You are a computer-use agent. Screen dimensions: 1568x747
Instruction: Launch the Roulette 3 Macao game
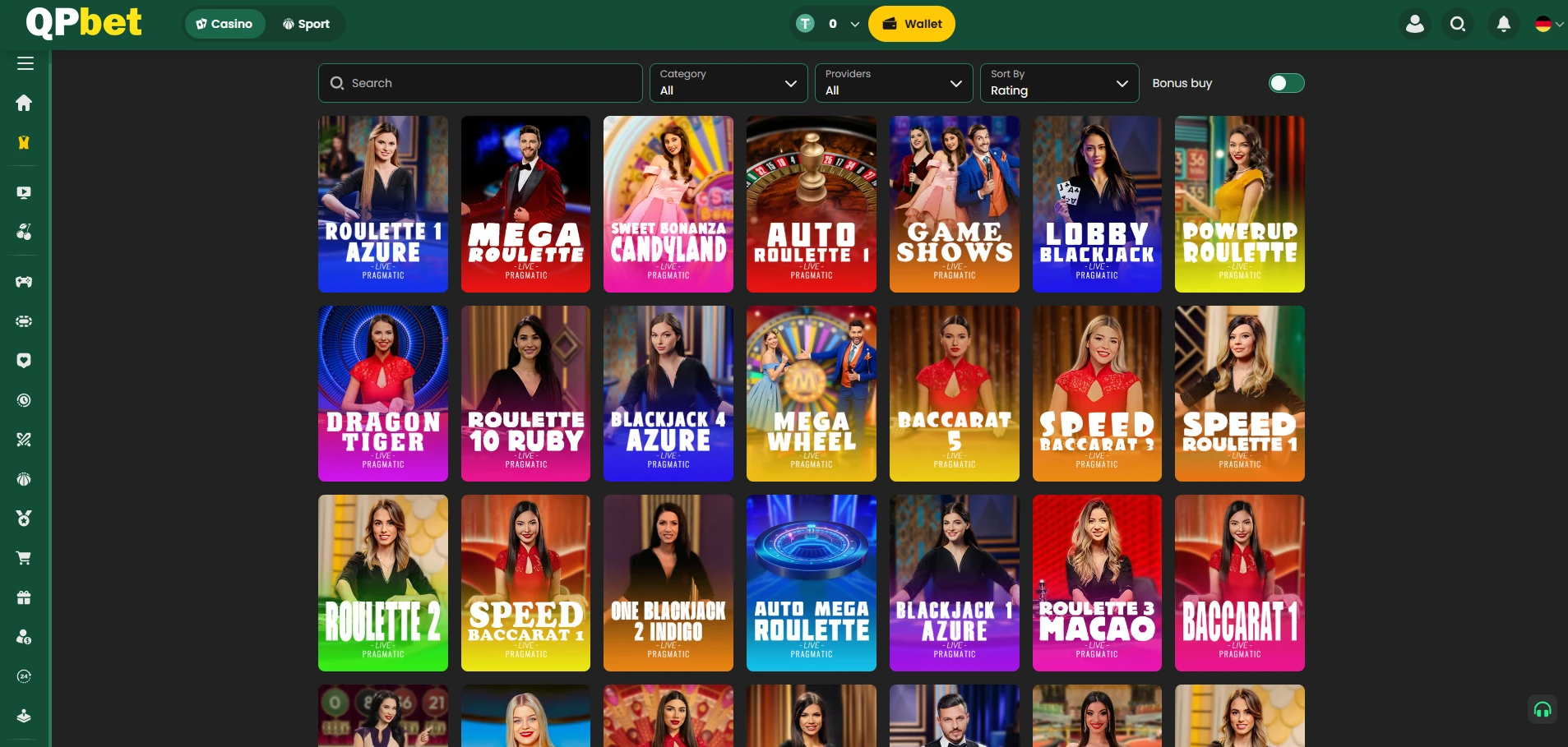(1097, 583)
